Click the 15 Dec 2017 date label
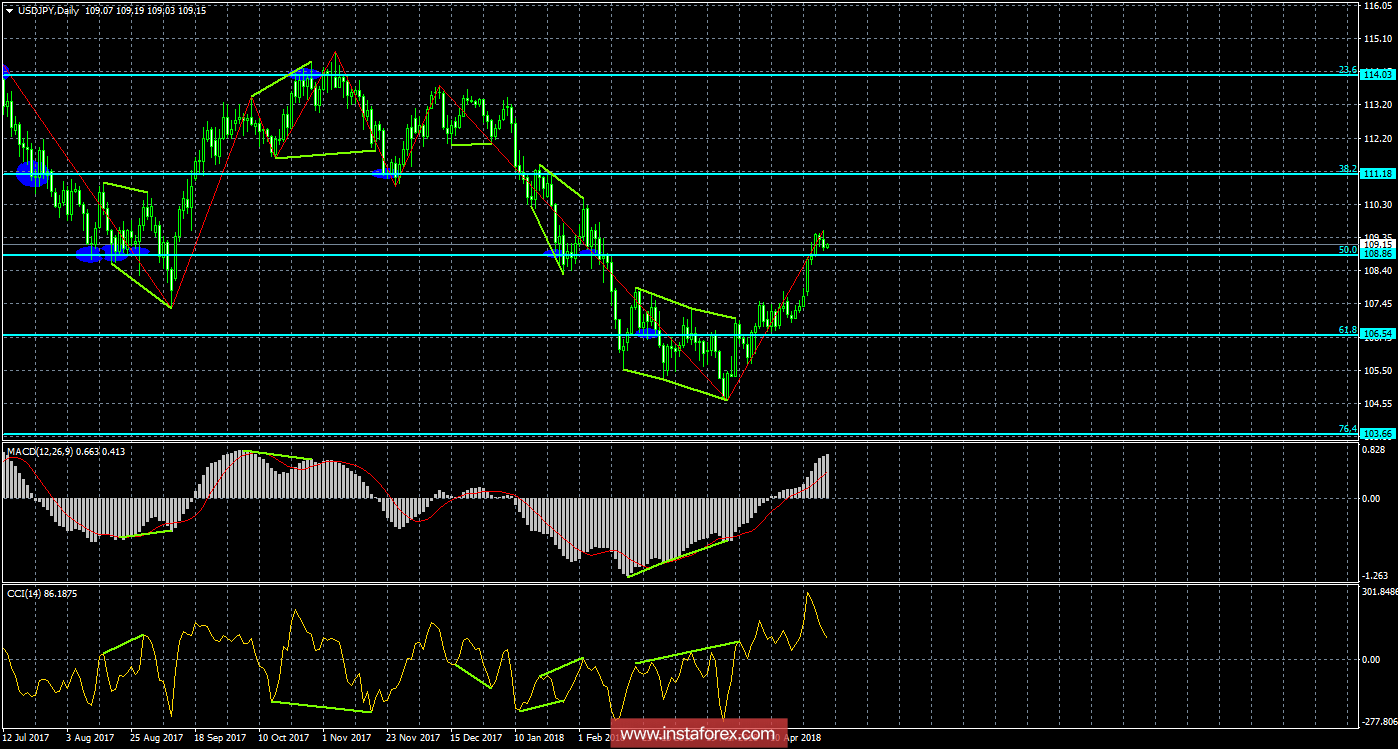This screenshot has height=749, width=1398. pyautogui.click(x=474, y=737)
